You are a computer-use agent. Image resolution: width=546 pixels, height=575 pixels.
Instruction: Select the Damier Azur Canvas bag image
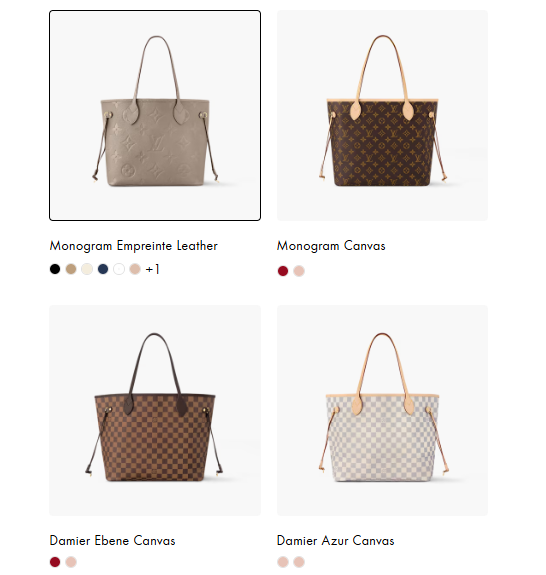[x=382, y=410]
